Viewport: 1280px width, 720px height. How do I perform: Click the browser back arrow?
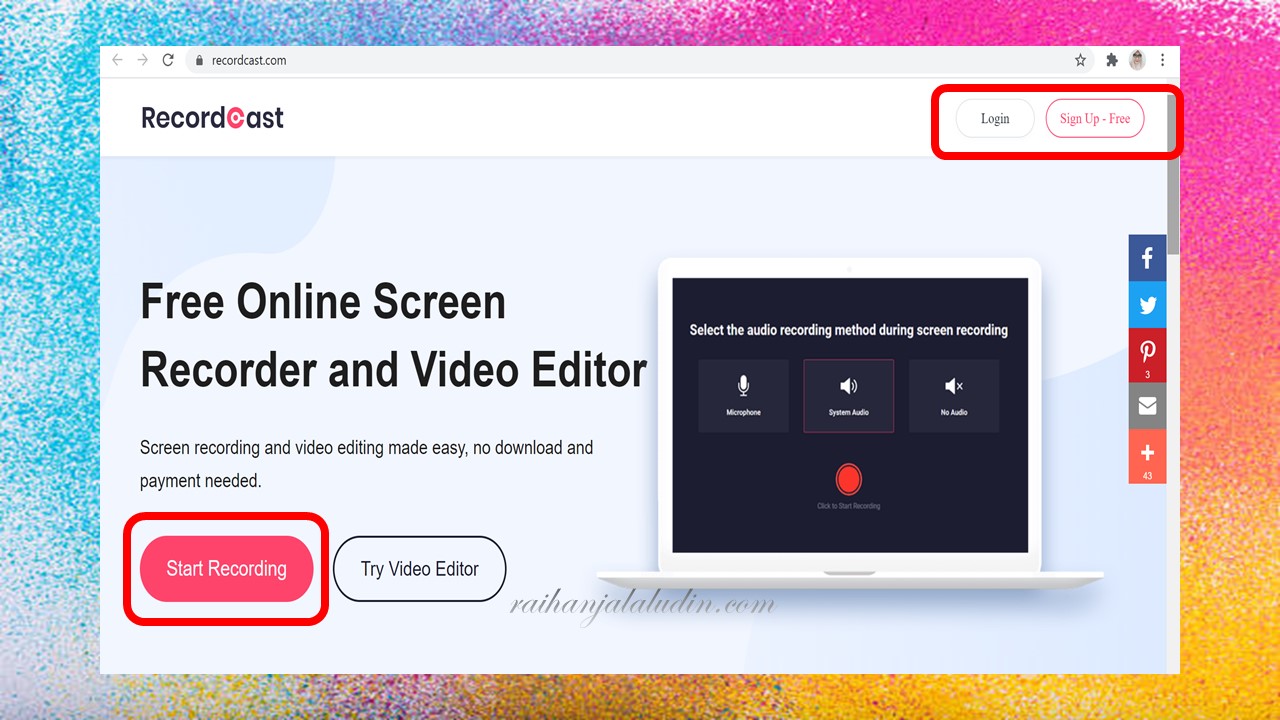point(117,60)
